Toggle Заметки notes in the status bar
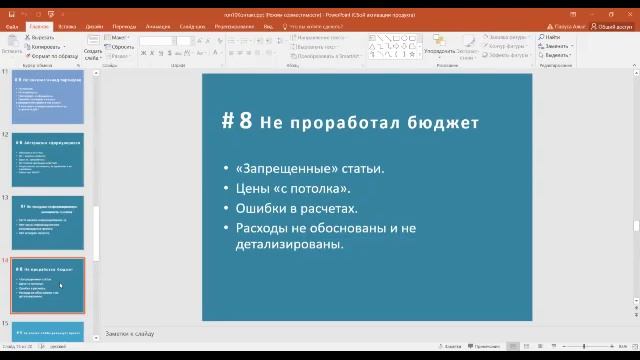The image size is (640, 360). coord(450,347)
